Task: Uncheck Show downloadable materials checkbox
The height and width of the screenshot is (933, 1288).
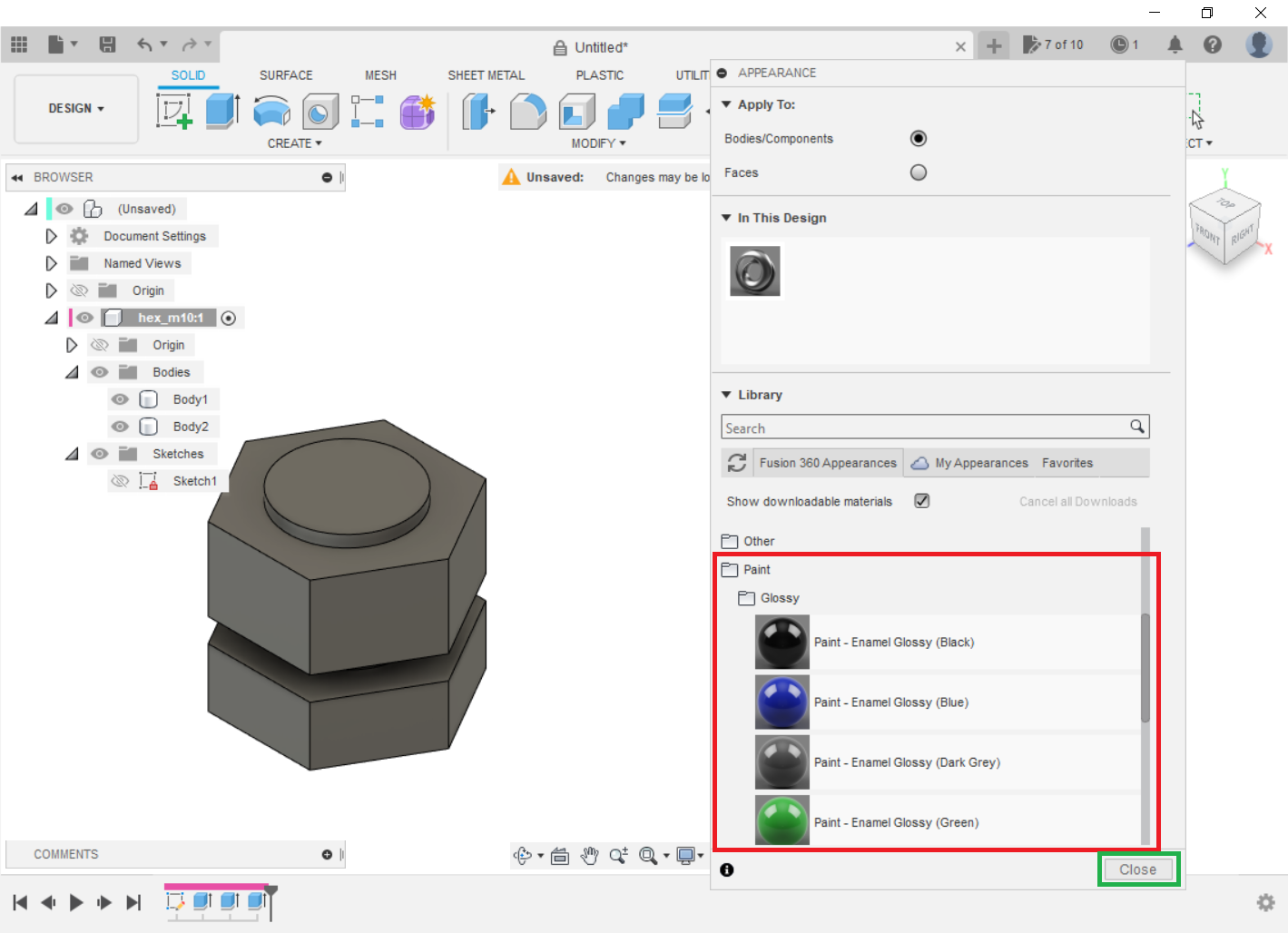Action: coord(921,501)
